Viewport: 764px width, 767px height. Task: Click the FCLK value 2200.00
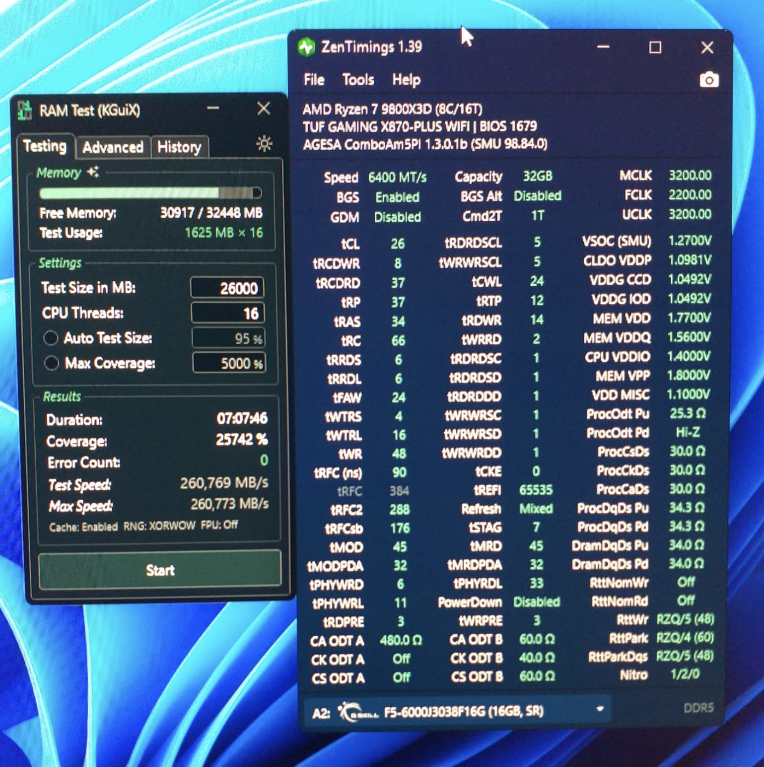(x=690, y=195)
